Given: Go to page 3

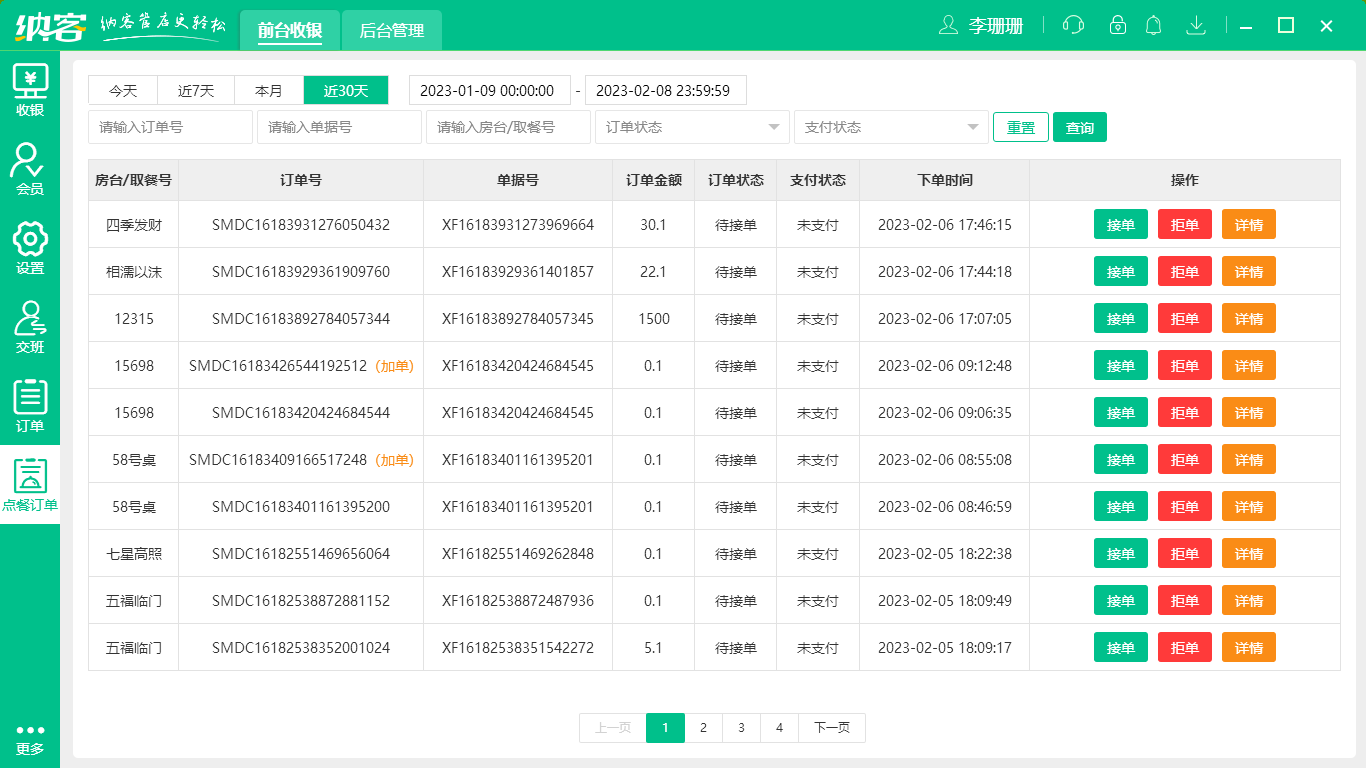Looking at the screenshot, I should tap(741, 728).
